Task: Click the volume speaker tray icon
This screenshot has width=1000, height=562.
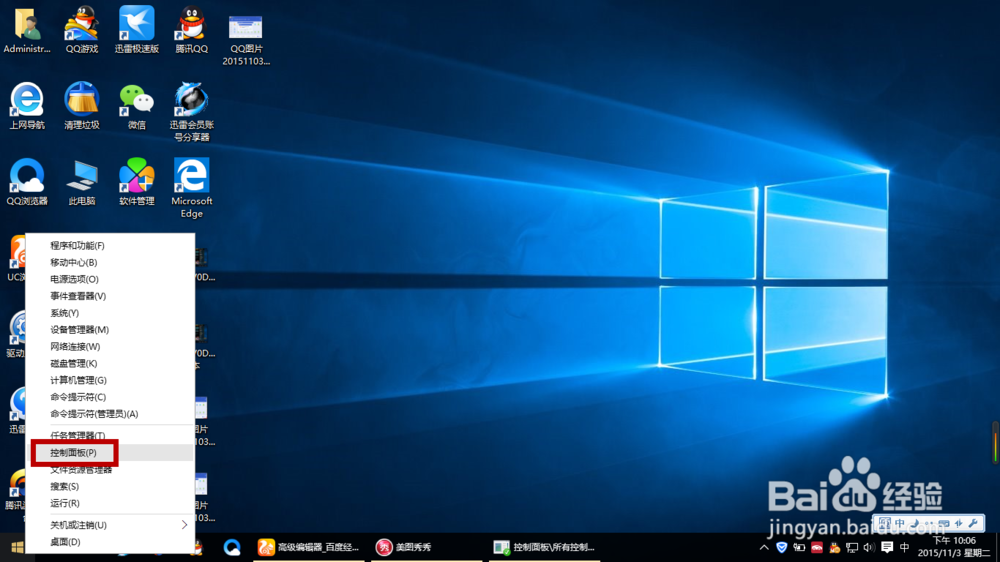Action: coord(869,547)
